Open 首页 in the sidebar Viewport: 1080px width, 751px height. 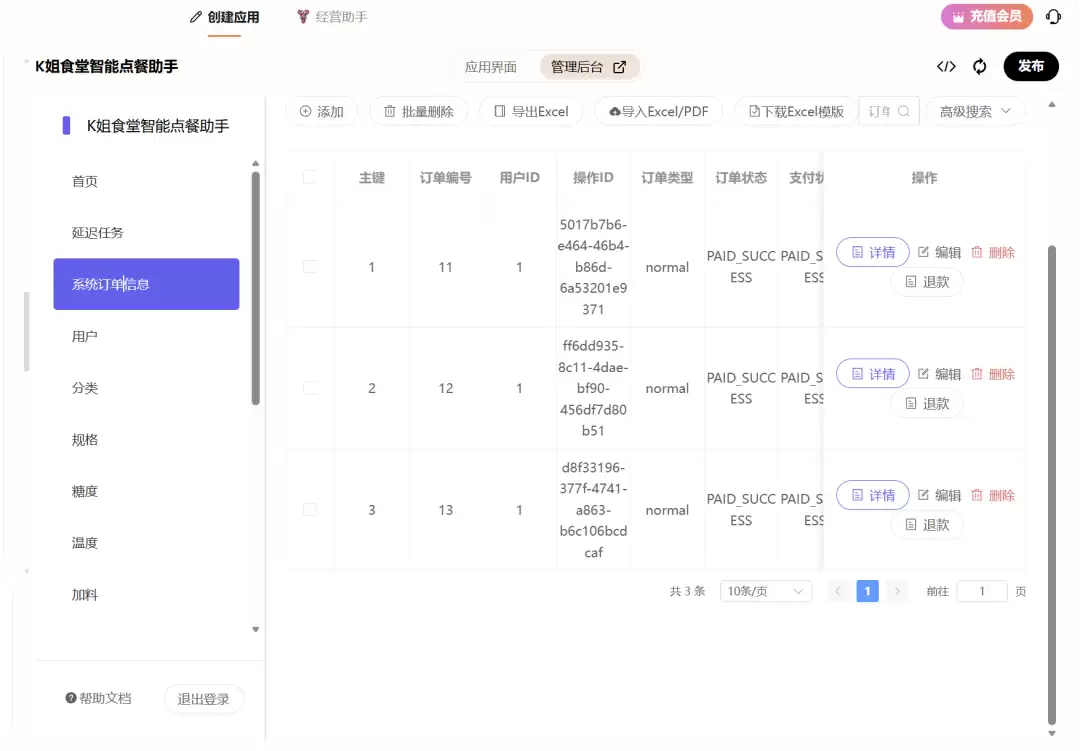coord(146,181)
